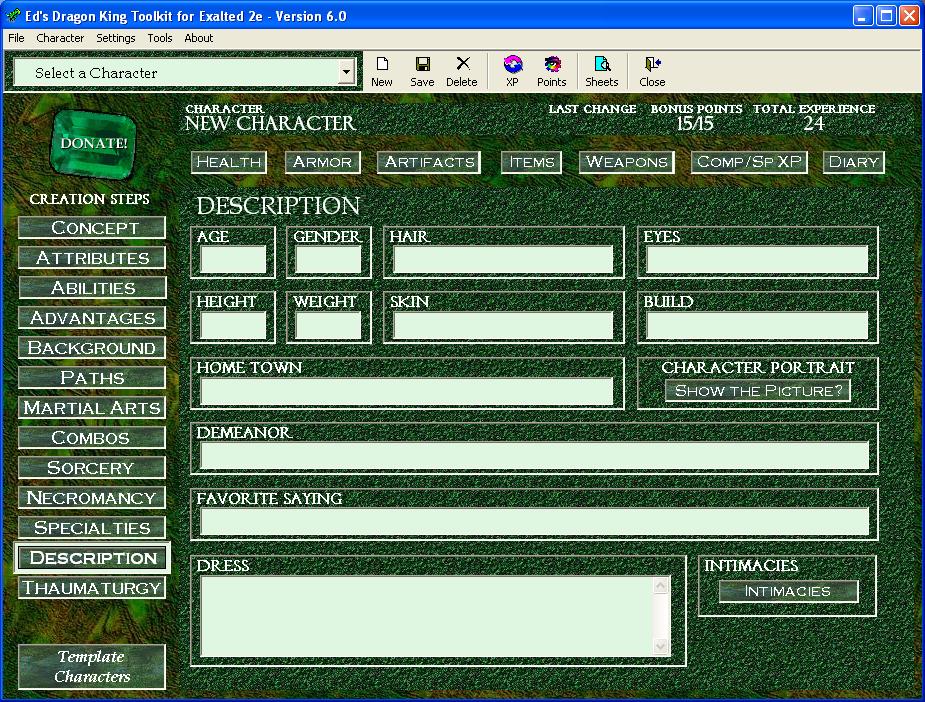Viewport: 925px width, 702px height.
Task: Open the File menu
Action: tap(16, 38)
